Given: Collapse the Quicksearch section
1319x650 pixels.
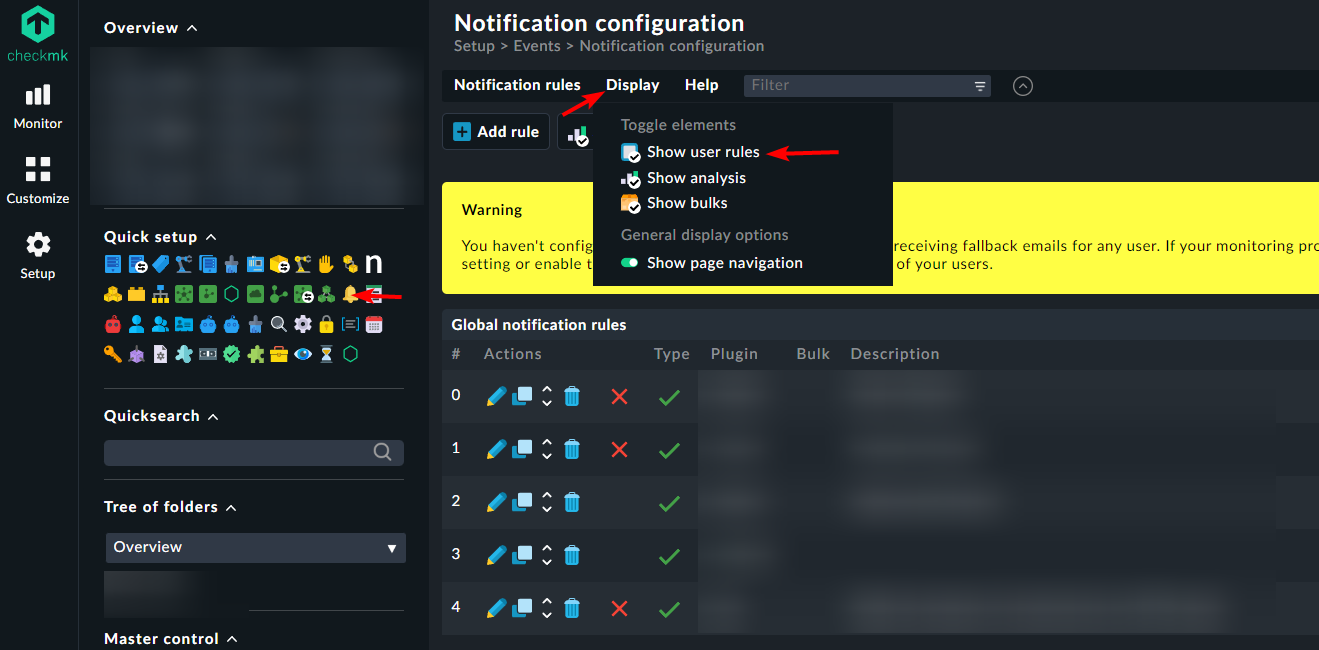Looking at the screenshot, I should click(213, 416).
